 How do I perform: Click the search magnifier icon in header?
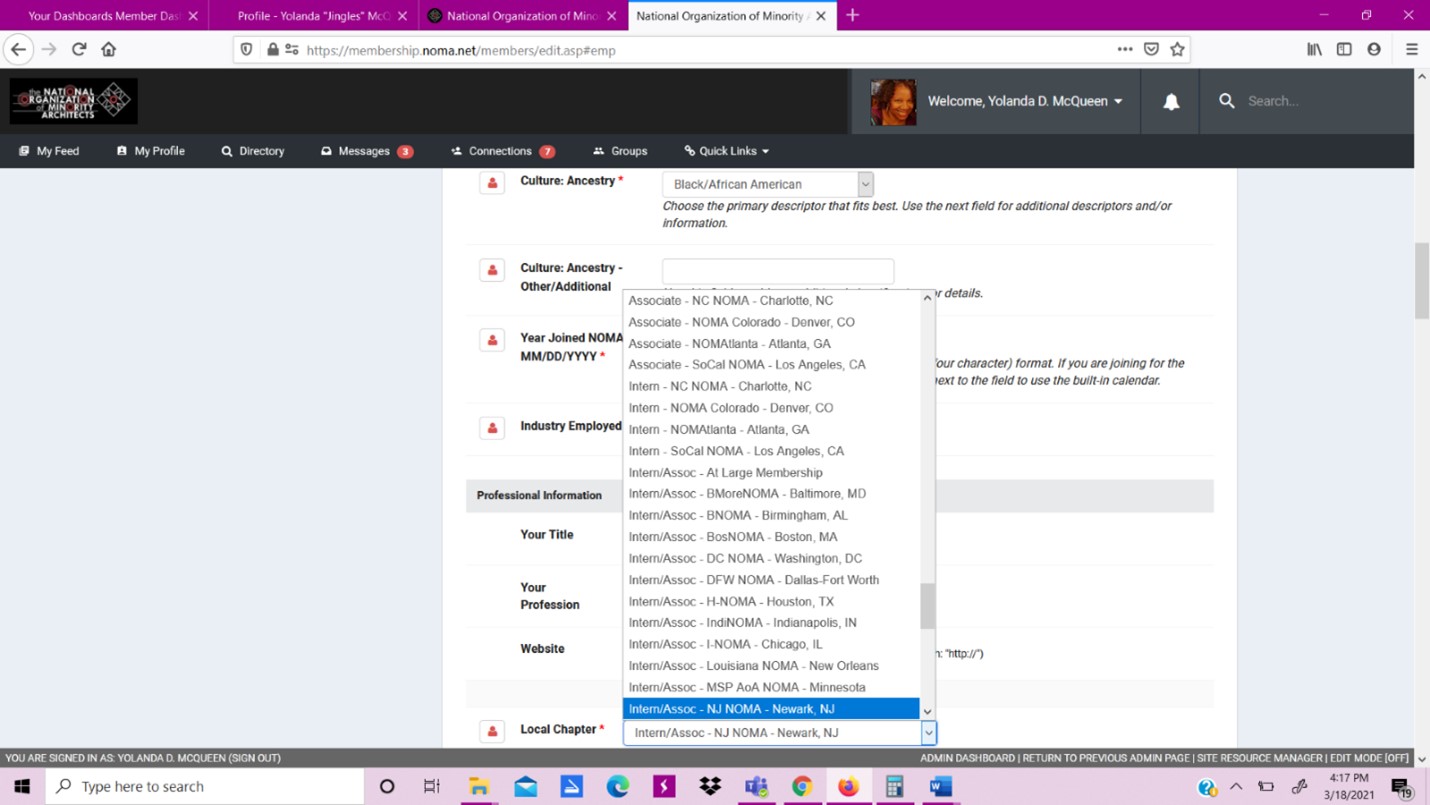1227,101
